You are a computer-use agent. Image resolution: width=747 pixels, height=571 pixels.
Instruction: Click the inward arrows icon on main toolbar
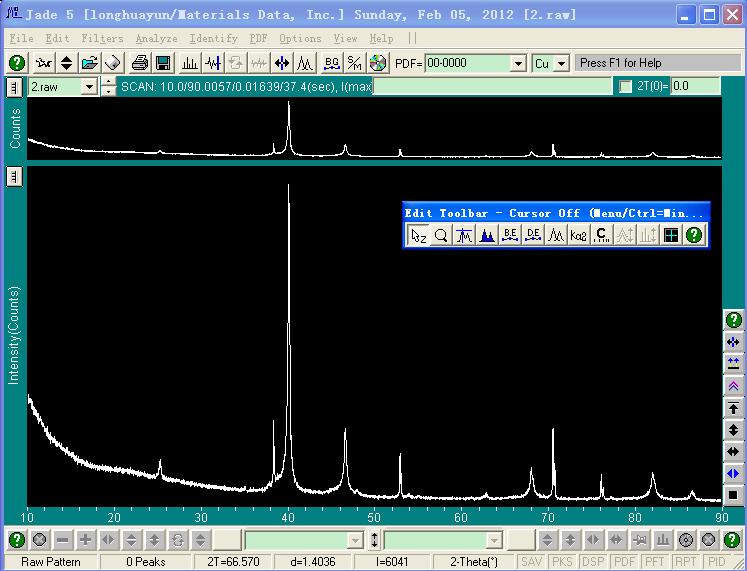(282, 63)
